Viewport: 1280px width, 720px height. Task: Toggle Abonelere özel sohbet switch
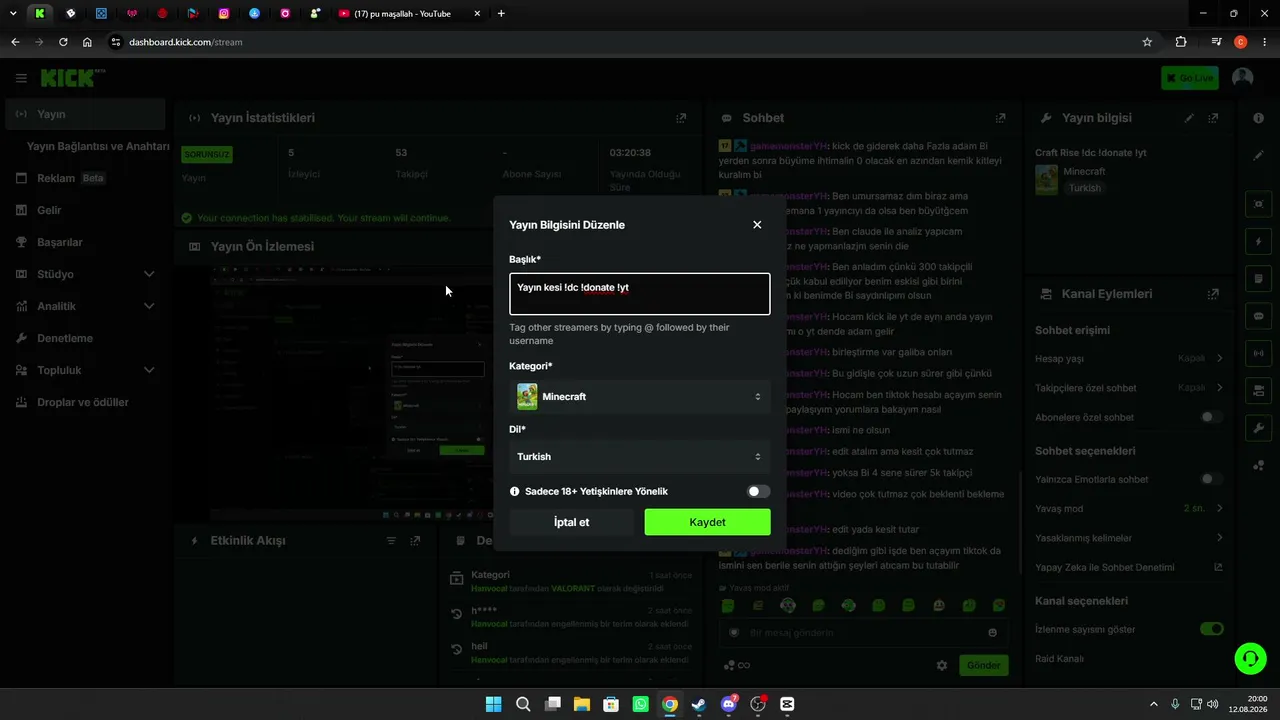[1211, 417]
